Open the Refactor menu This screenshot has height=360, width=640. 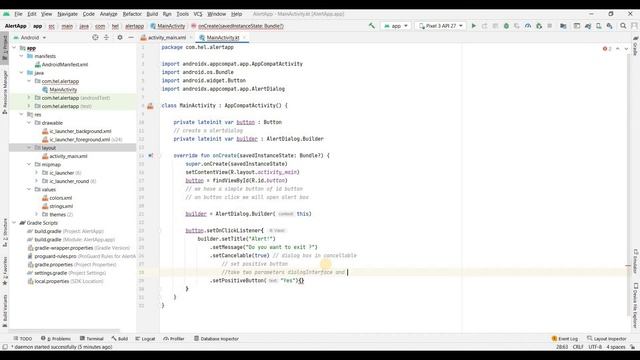tap(132, 14)
